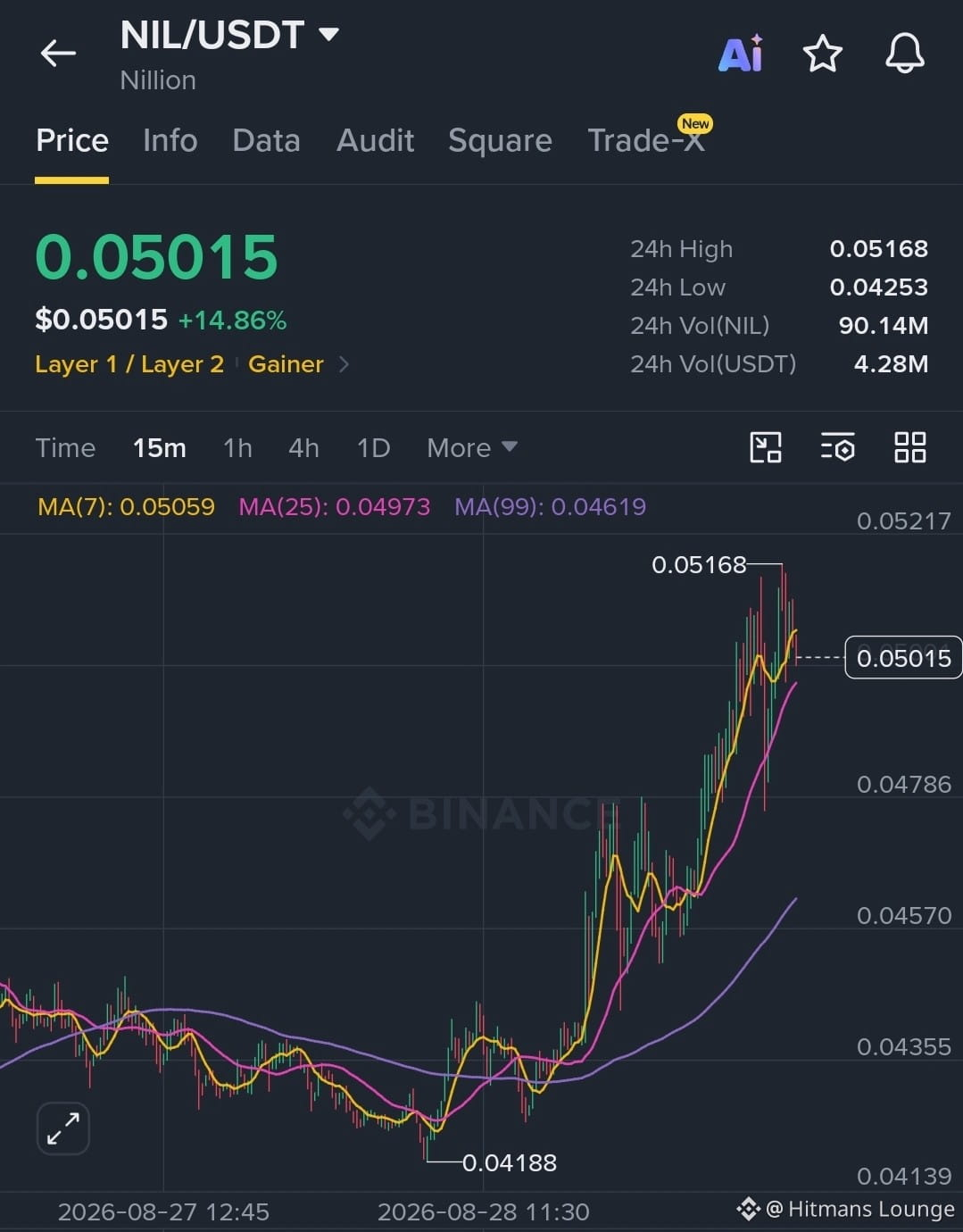Image resolution: width=963 pixels, height=1232 pixels.
Task: Open the Data tab
Action: 266,140
